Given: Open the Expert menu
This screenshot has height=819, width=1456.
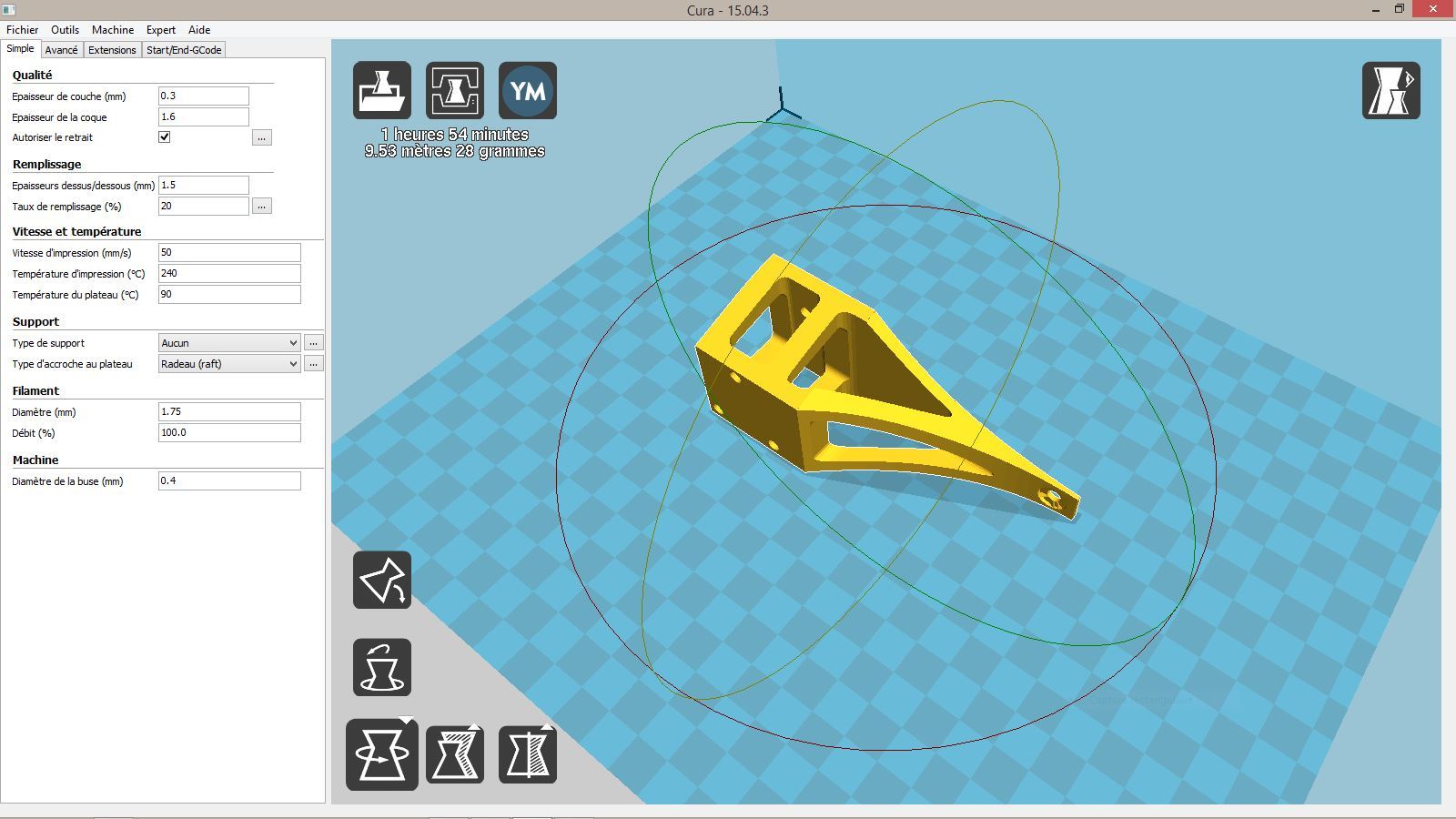Looking at the screenshot, I should click(x=161, y=29).
